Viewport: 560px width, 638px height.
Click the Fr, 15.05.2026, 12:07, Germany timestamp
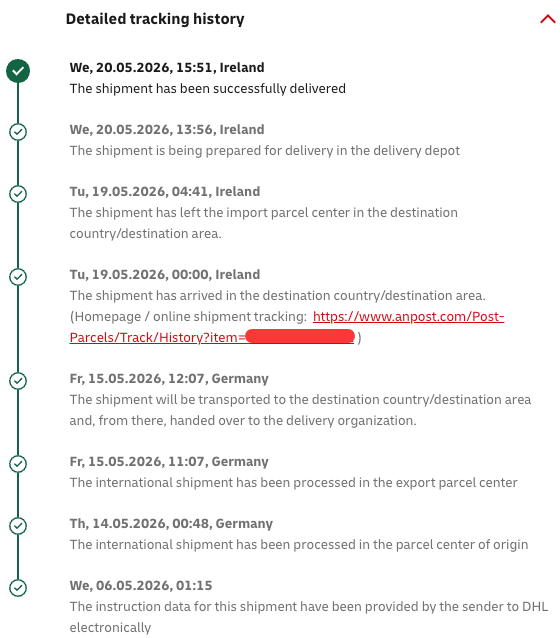tap(169, 379)
